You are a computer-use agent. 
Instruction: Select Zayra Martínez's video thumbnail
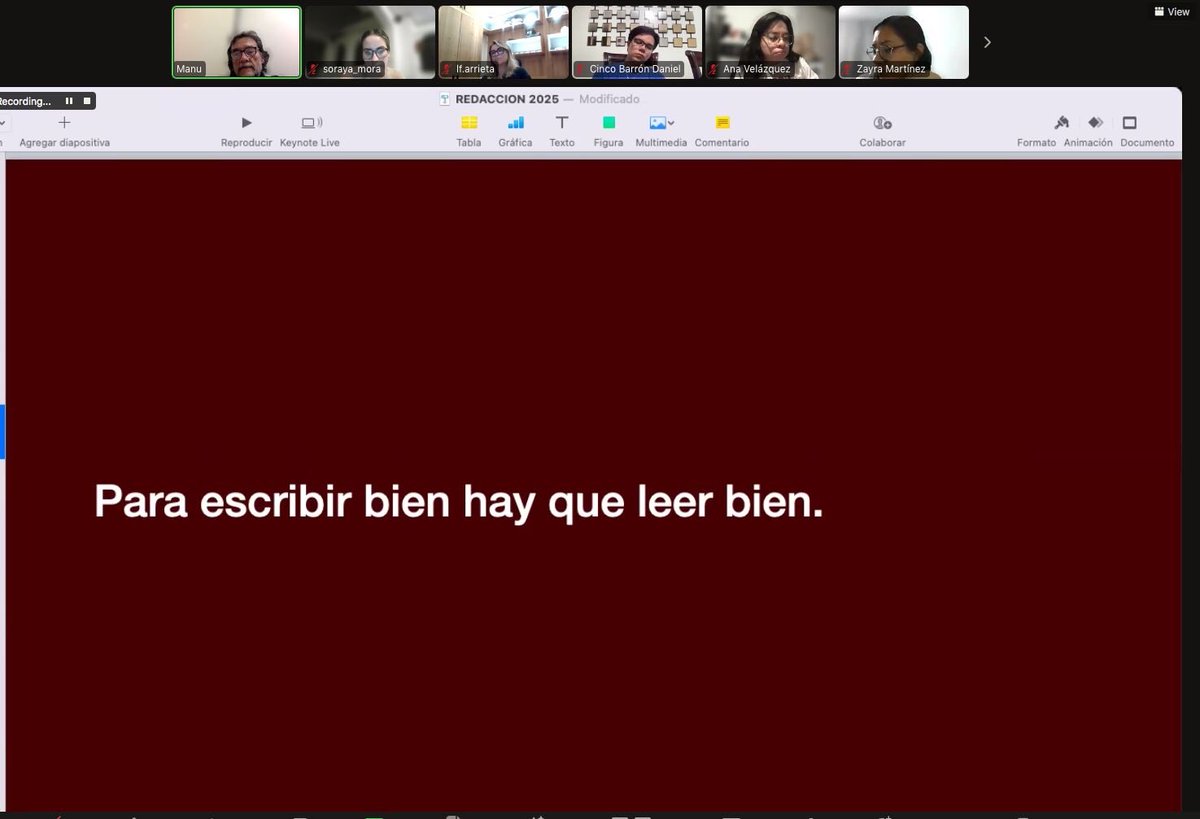click(x=903, y=42)
